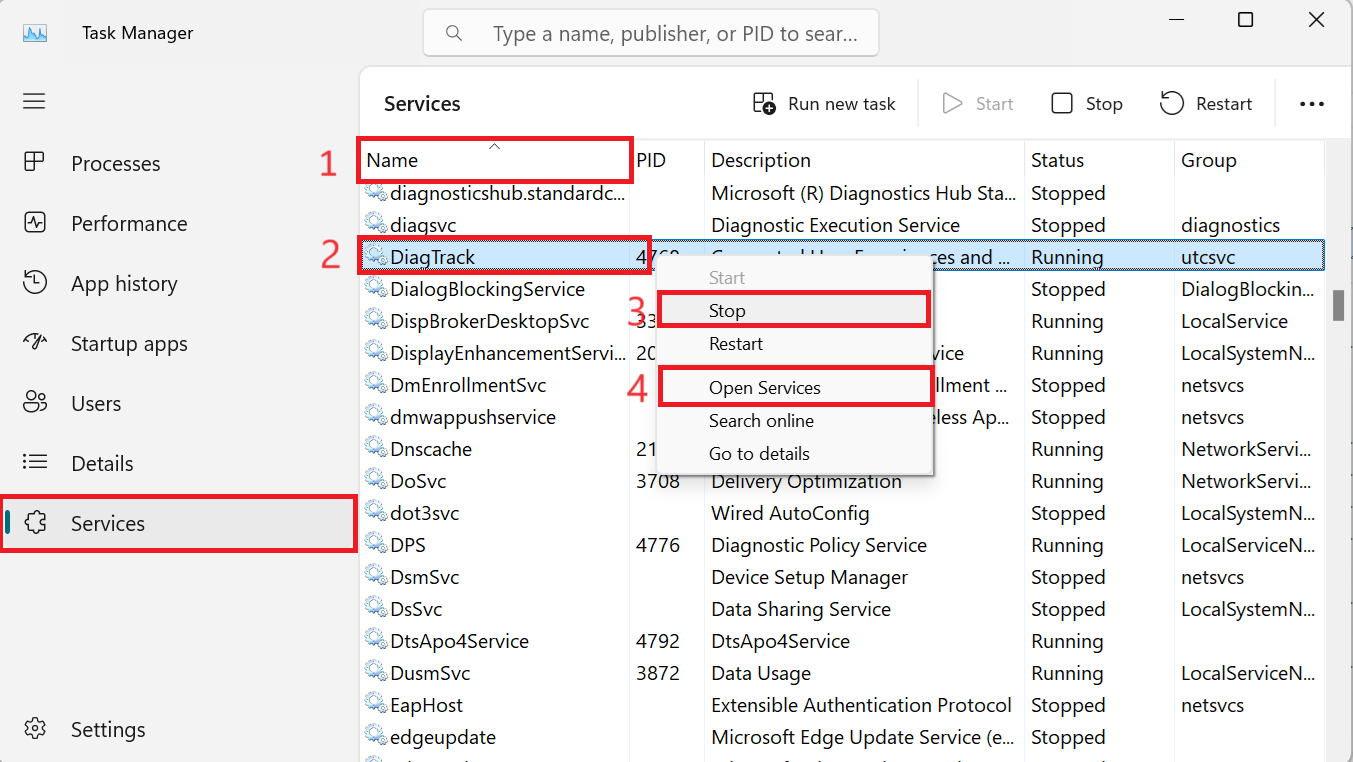This screenshot has height=762, width=1353.
Task: Click the Run new task button
Action: coord(824,104)
